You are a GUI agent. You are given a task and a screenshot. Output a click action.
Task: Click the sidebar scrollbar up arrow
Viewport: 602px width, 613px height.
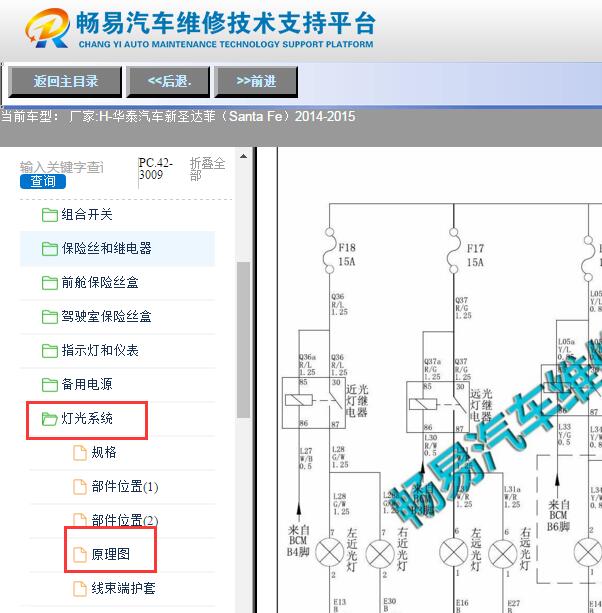point(243,156)
